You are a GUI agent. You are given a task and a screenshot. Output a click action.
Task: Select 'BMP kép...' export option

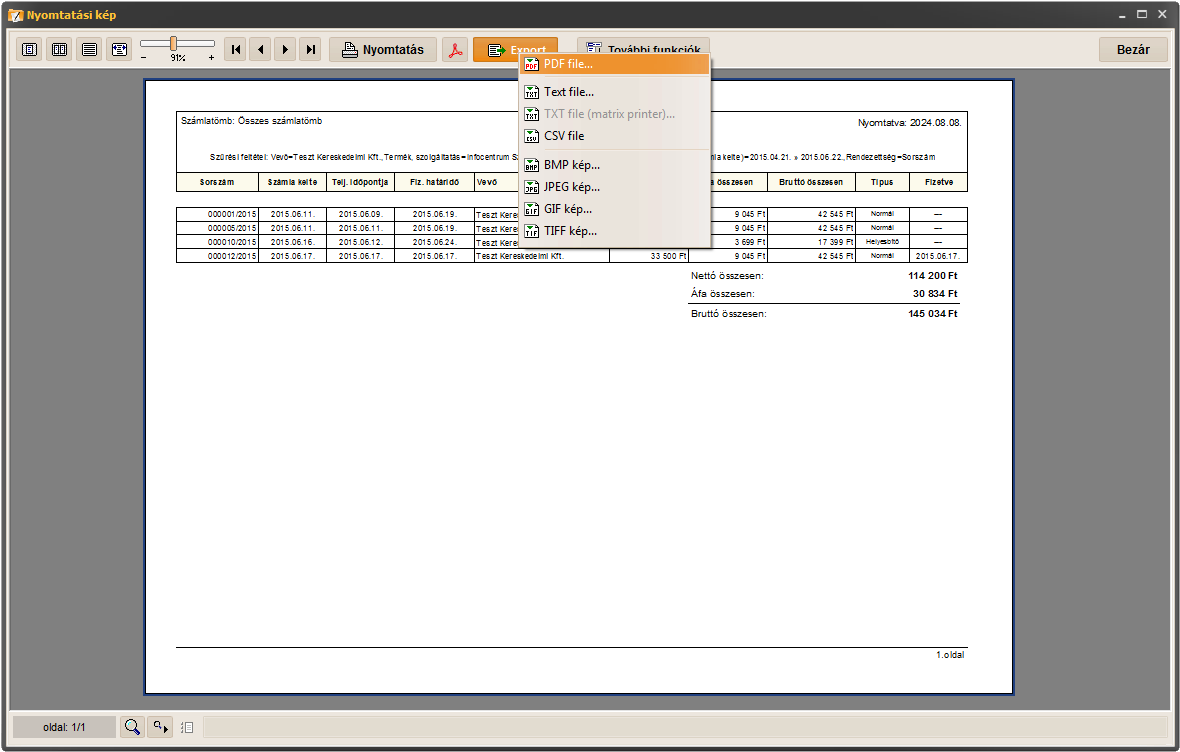[616, 165]
